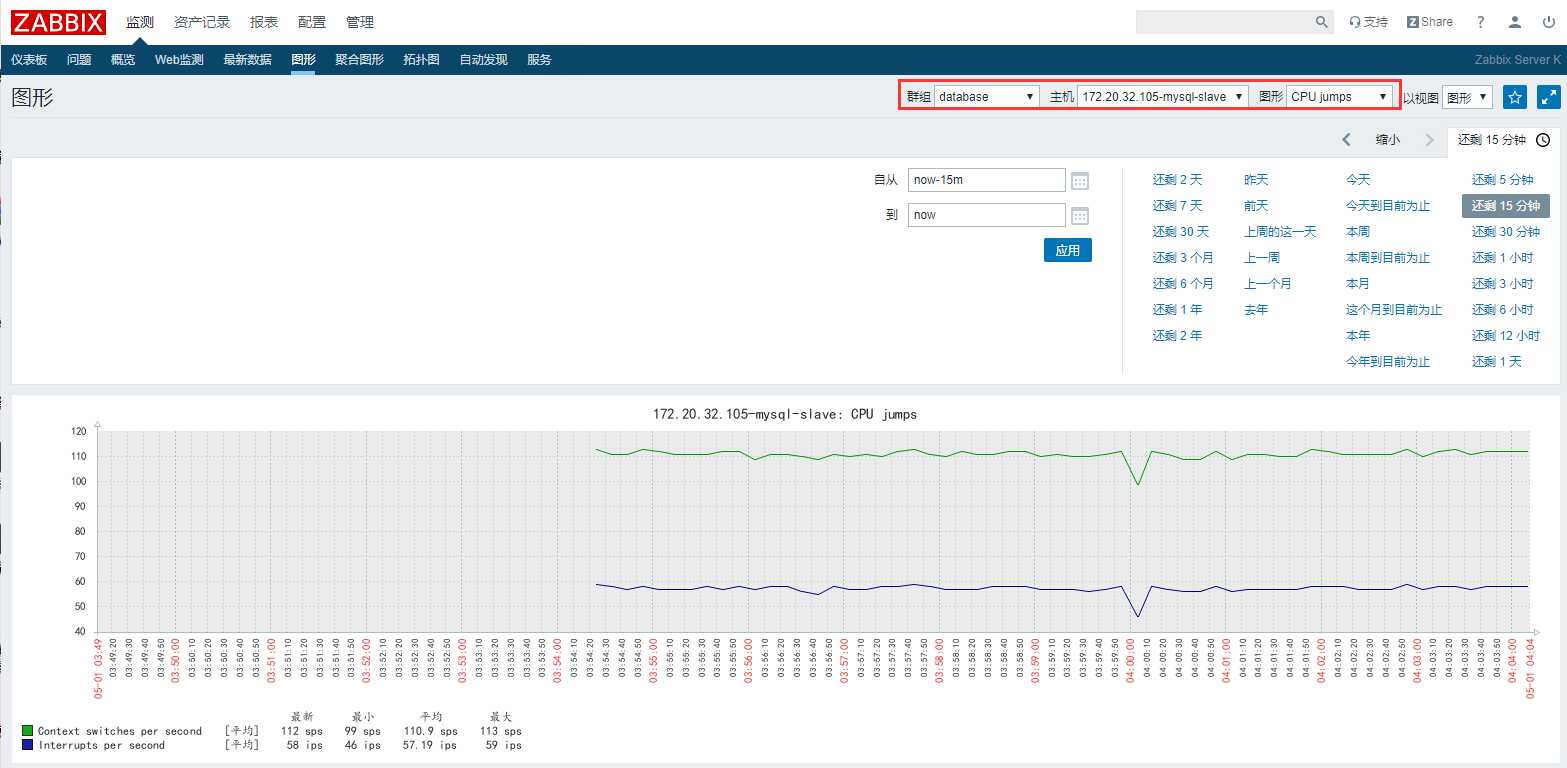Click the 04:00:00 time axis label
The image size is (1567, 768).
[x=1132, y=660]
